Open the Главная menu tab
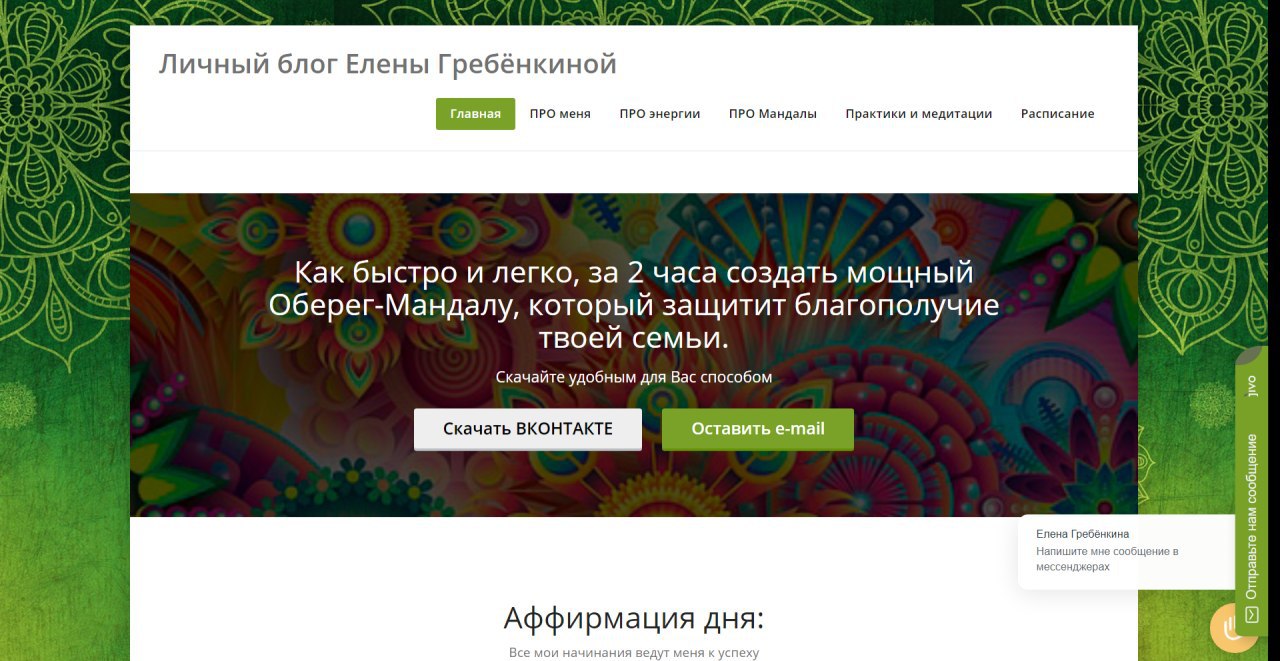 point(475,114)
